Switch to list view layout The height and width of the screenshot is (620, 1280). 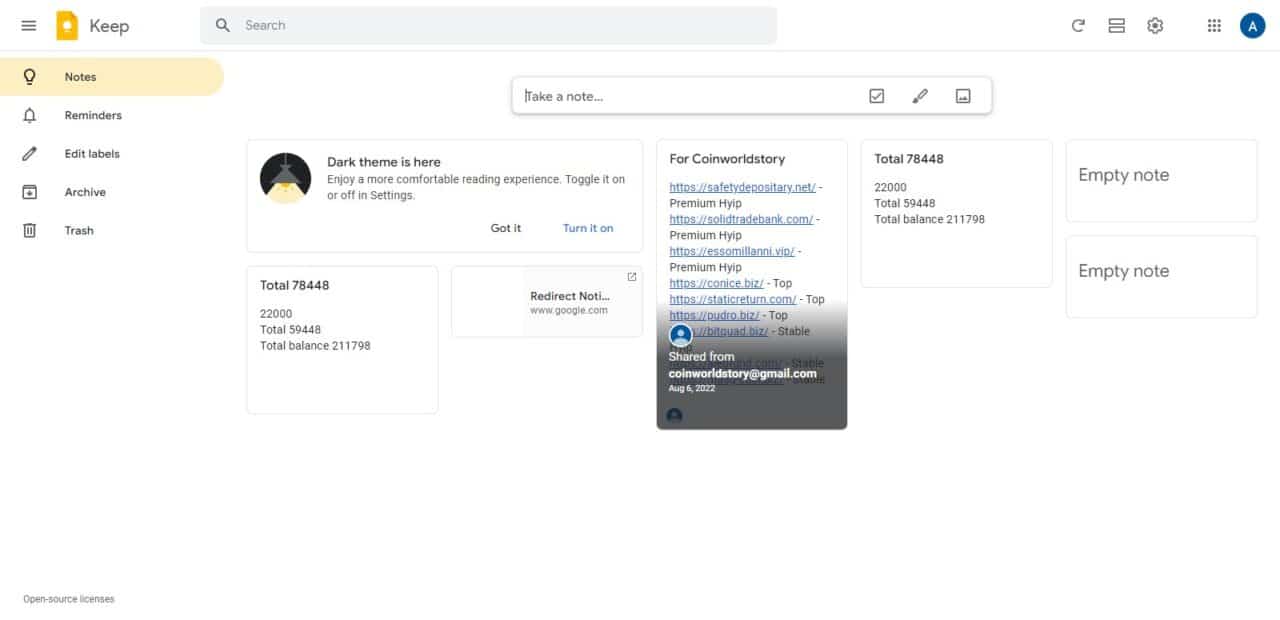(x=1117, y=26)
